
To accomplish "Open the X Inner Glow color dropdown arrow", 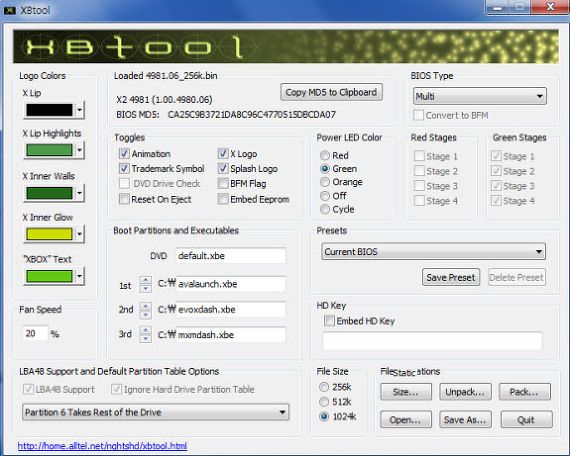I will click(79, 234).
